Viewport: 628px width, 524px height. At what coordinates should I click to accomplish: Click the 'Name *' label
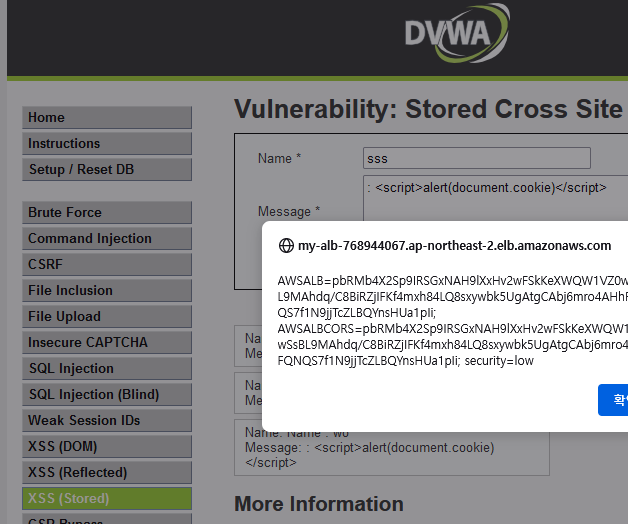(279, 158)
